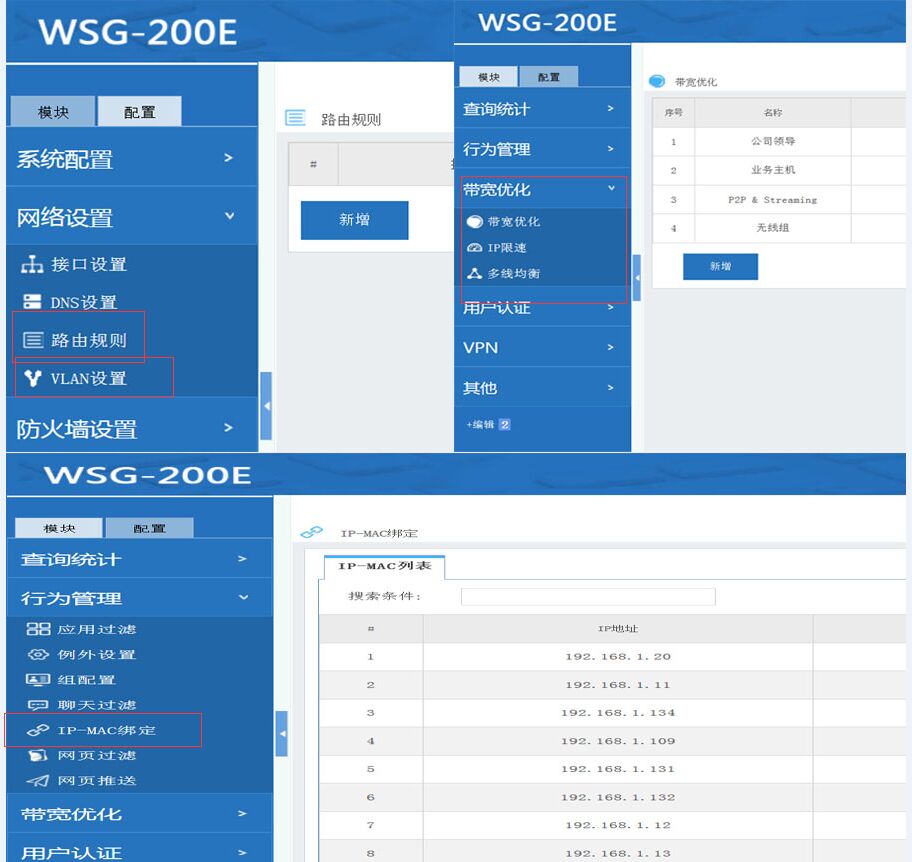Expand the 其他 menu section
This screenshot has width=912, height=862.
541,388
